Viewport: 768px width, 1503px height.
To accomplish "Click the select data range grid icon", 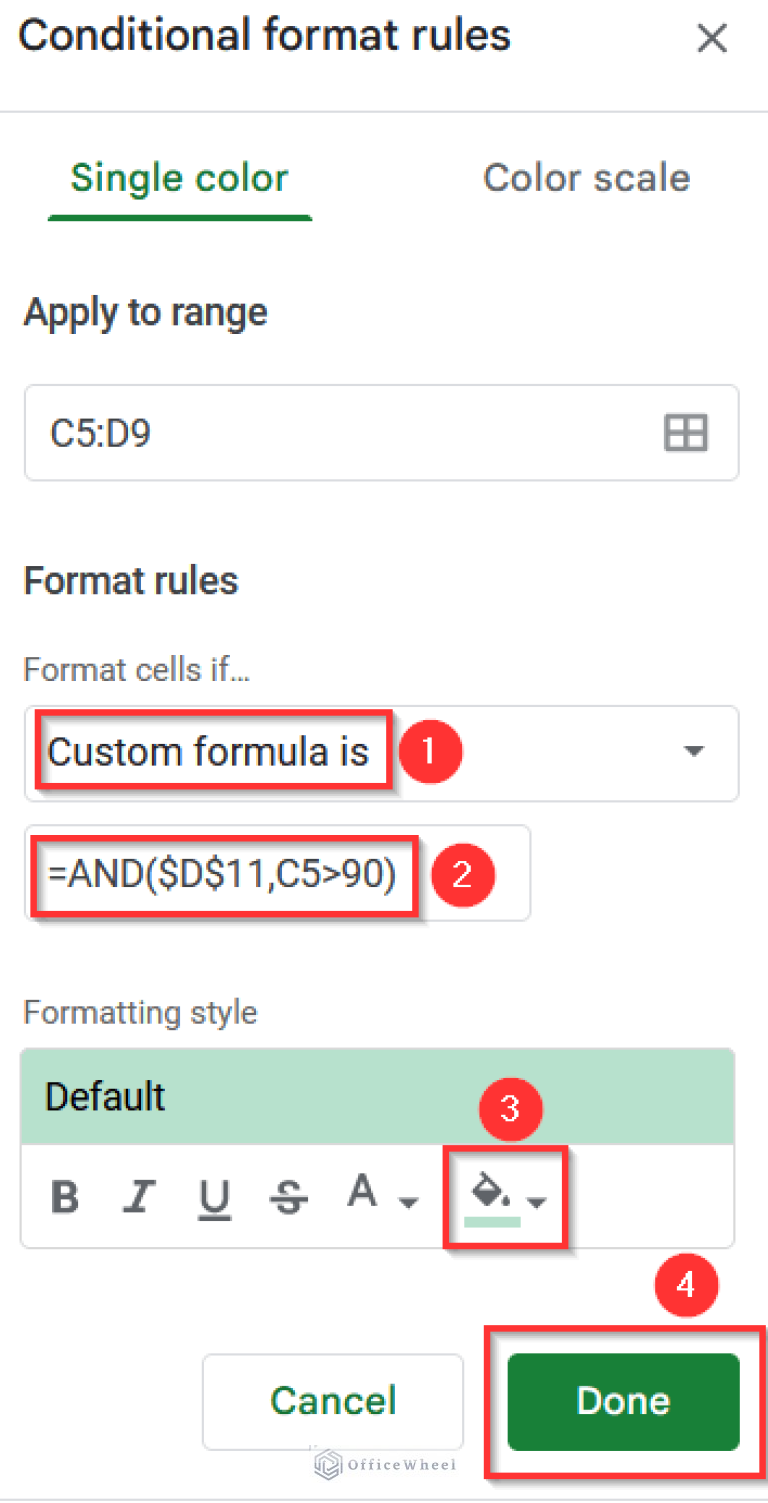I will 686,432.
